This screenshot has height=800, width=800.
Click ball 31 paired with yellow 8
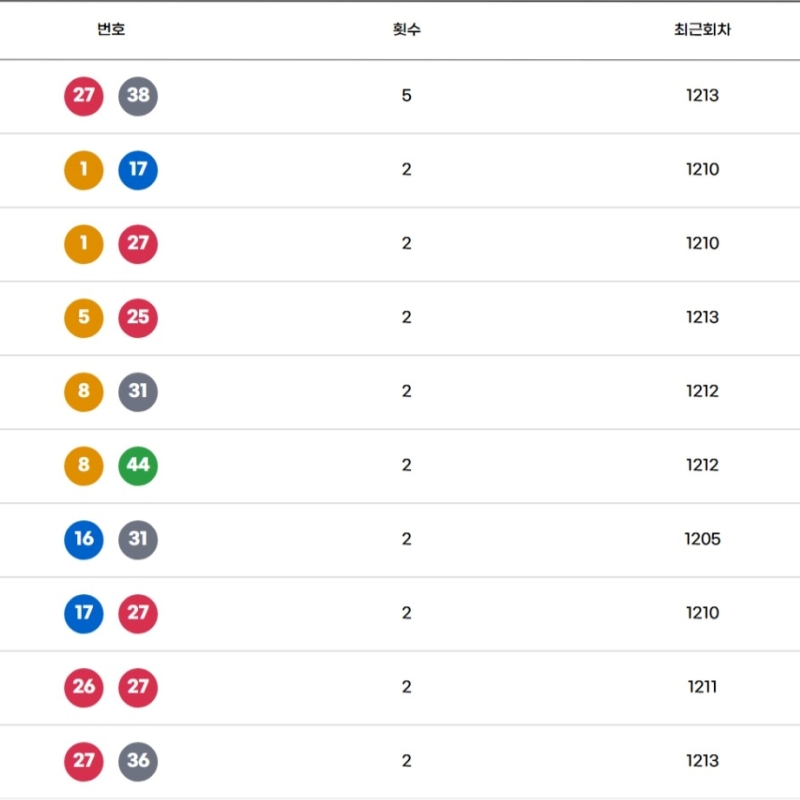[138, 392]
